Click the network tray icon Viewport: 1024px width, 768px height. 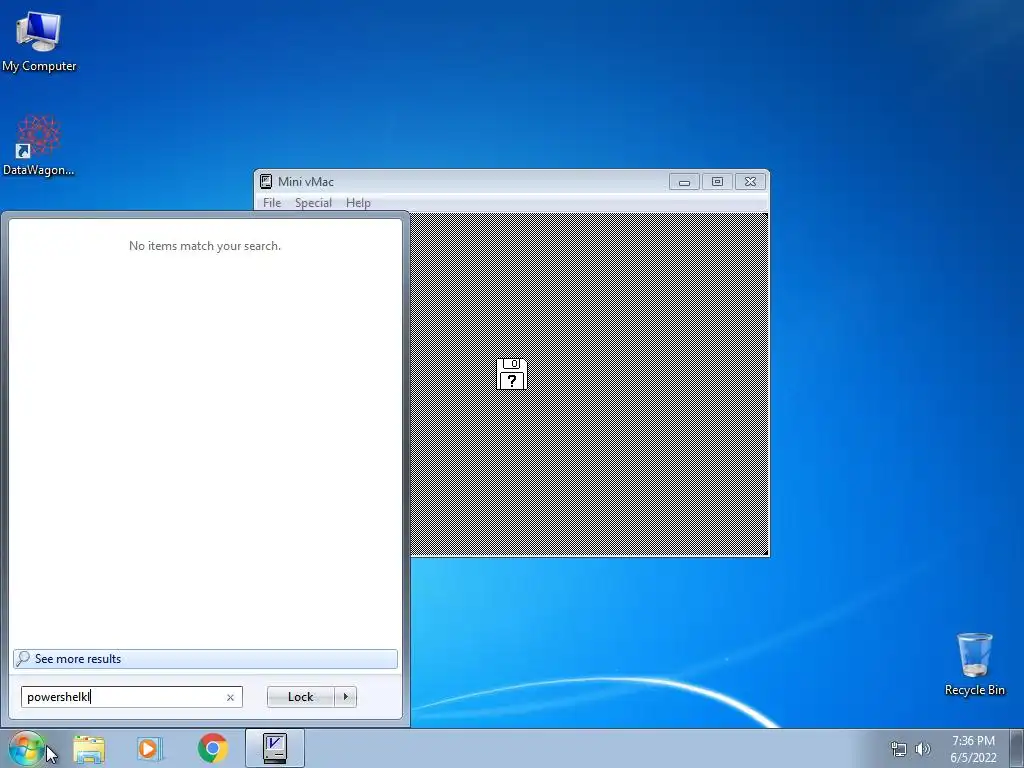899,749
